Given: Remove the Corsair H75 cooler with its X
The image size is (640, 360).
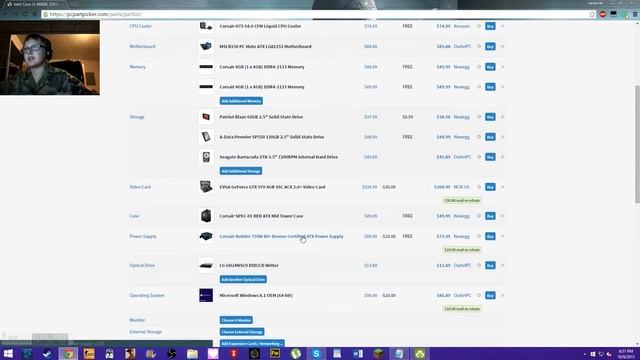Looking at the screenshot, I should (502, 26).
